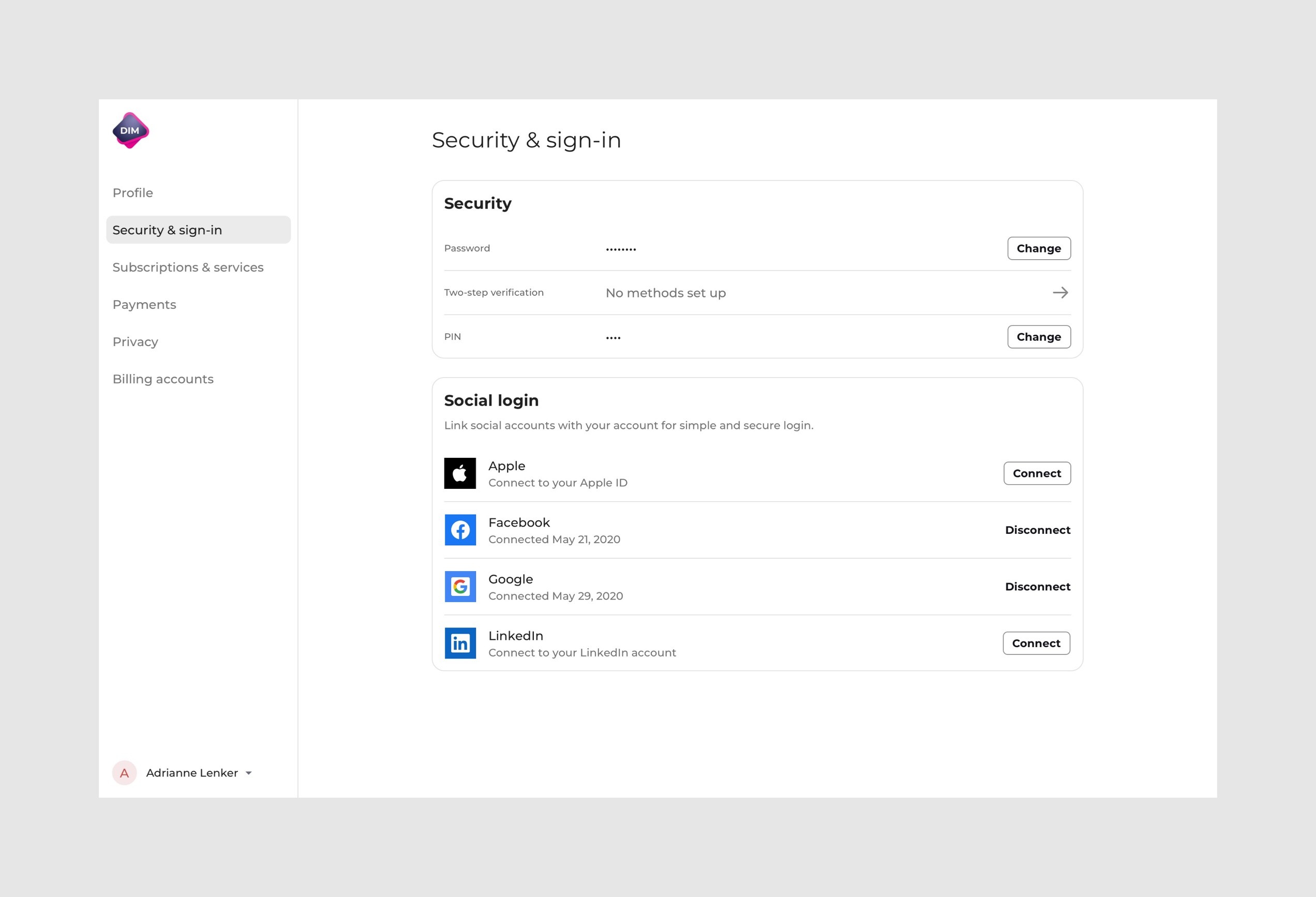Open the Payments section
The height and width of the screenshot is (897, 1316).
[x=144, y=304]
